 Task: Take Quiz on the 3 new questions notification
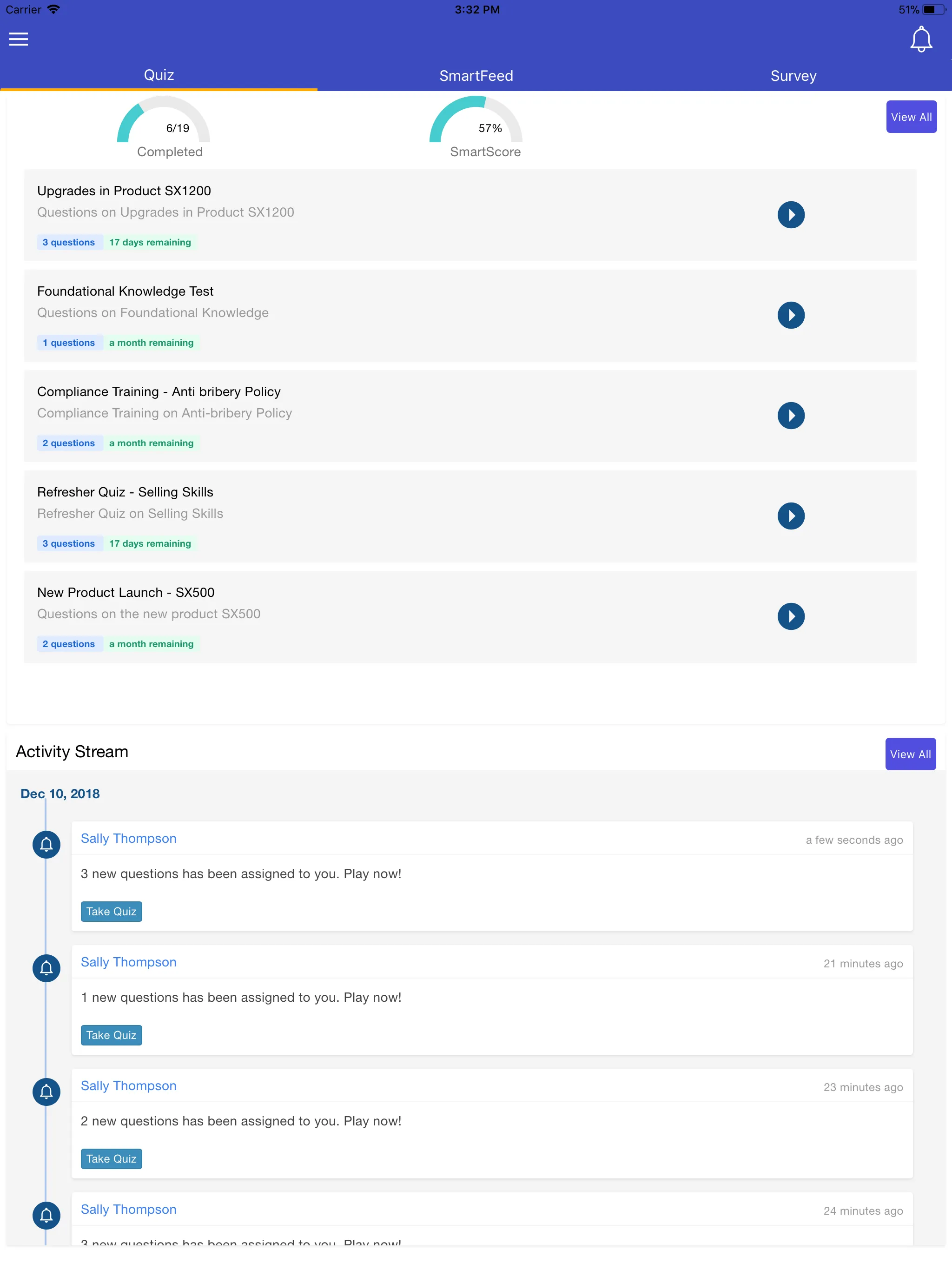tap(111, 911)
